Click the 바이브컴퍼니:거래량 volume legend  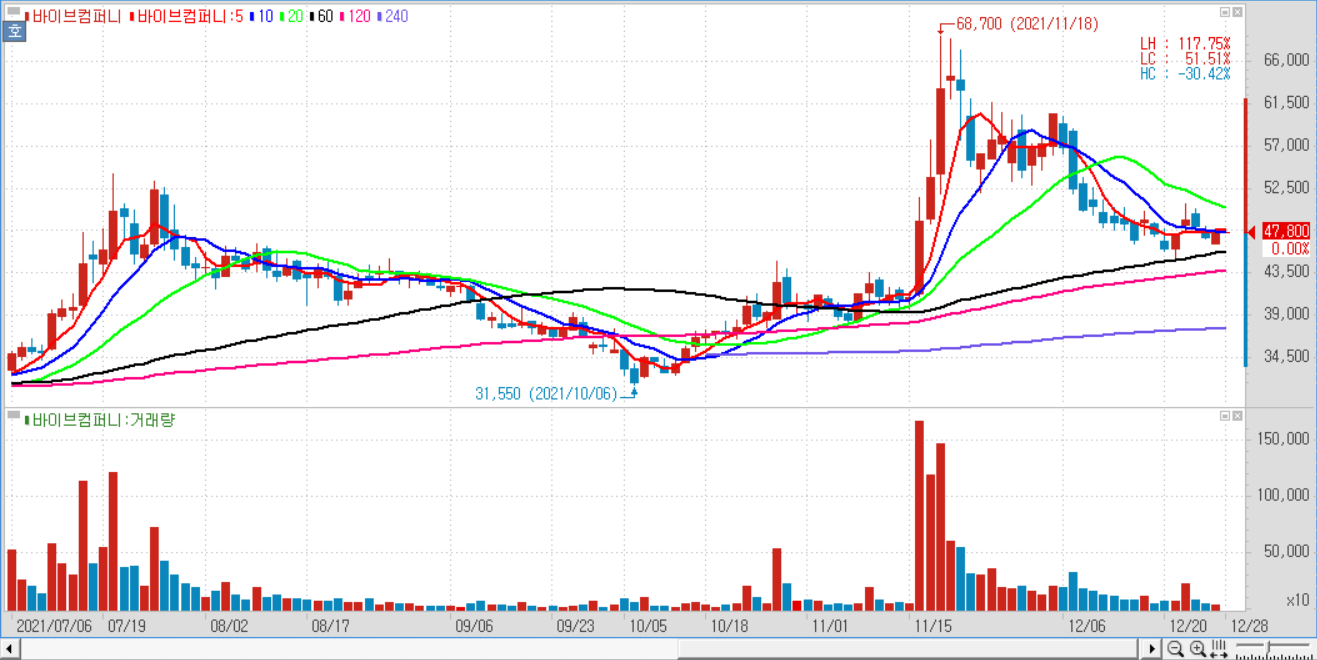(x=98, y=420)
